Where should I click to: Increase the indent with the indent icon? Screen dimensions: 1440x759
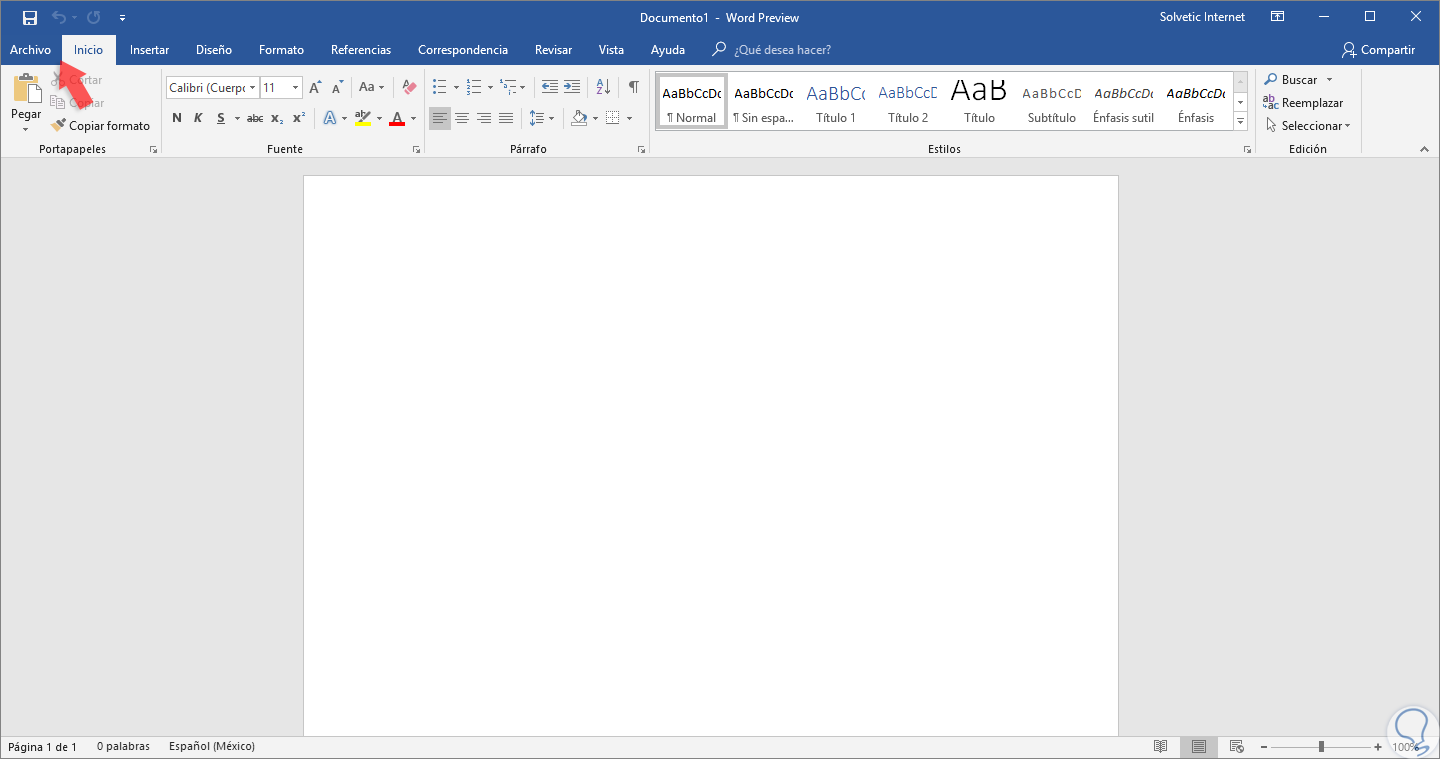[x=572, y=87]
